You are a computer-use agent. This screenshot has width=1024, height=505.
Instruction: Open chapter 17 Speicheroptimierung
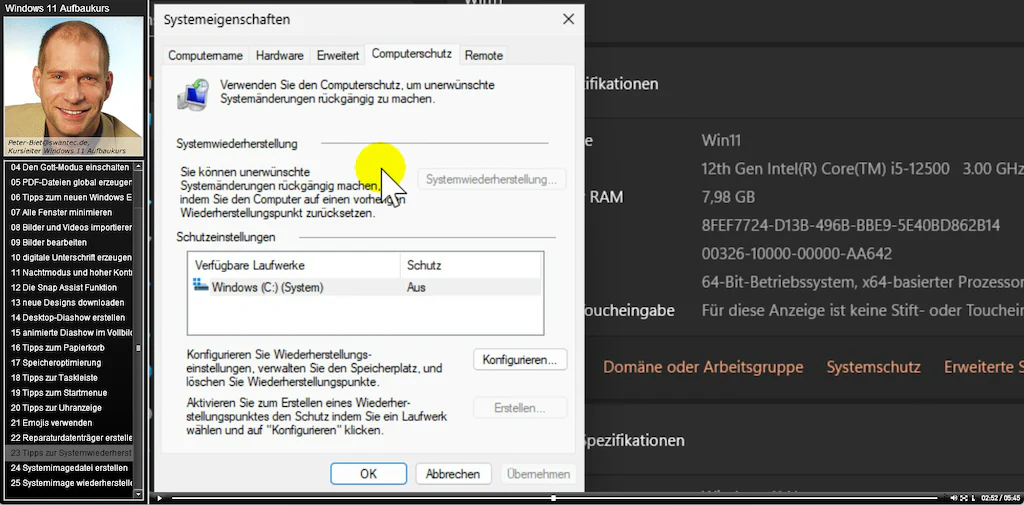click(x=69, y=363)
